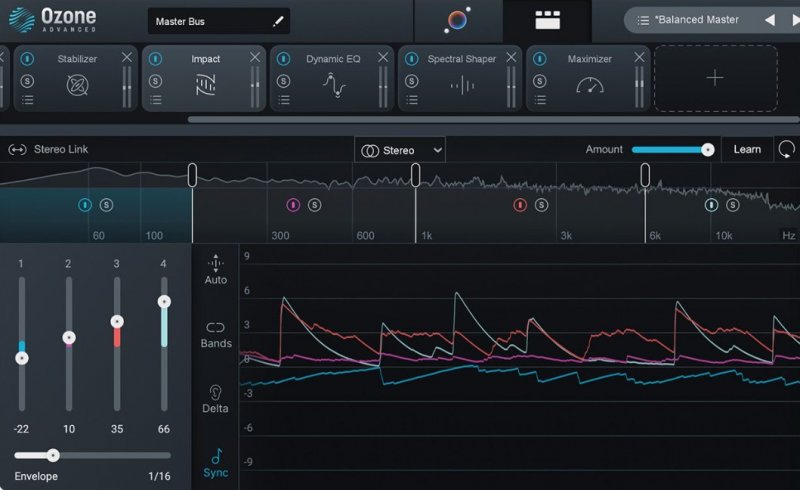
Task: Toggle Impact module power button
Action: coord(156,59)
